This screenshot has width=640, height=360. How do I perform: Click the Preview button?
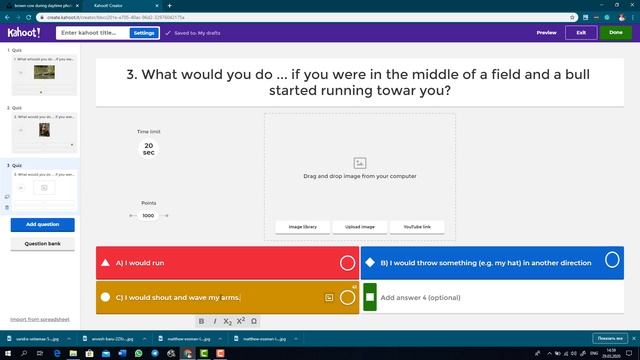tap(546, 33)
